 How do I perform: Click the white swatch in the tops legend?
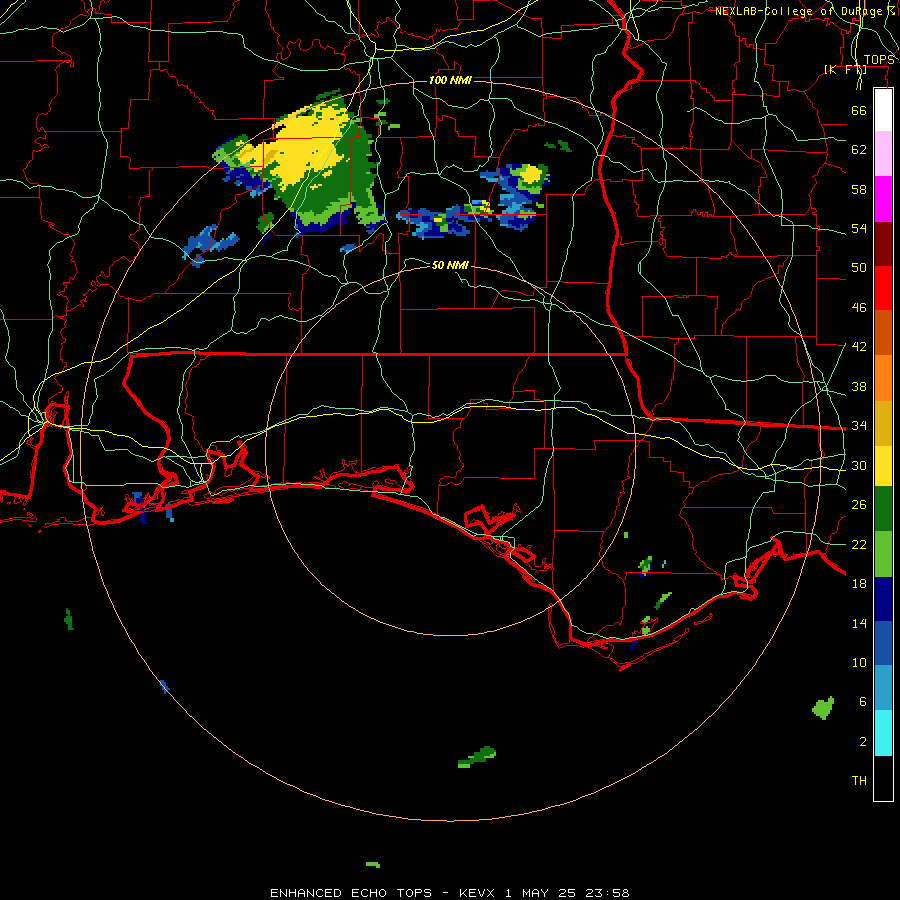tap(883, 110)
